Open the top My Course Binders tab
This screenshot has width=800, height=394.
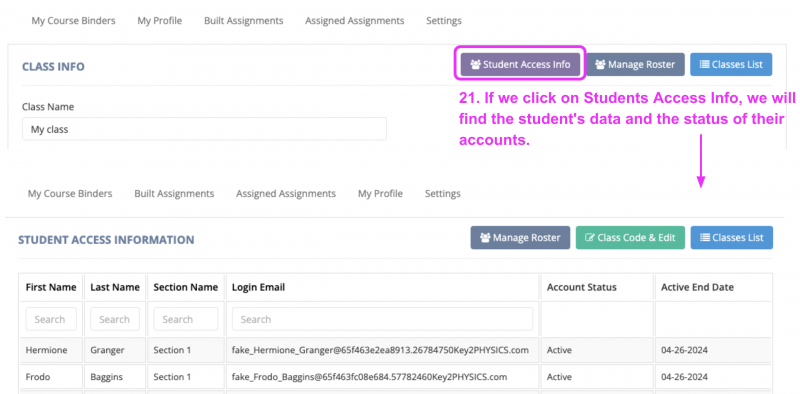73,20
